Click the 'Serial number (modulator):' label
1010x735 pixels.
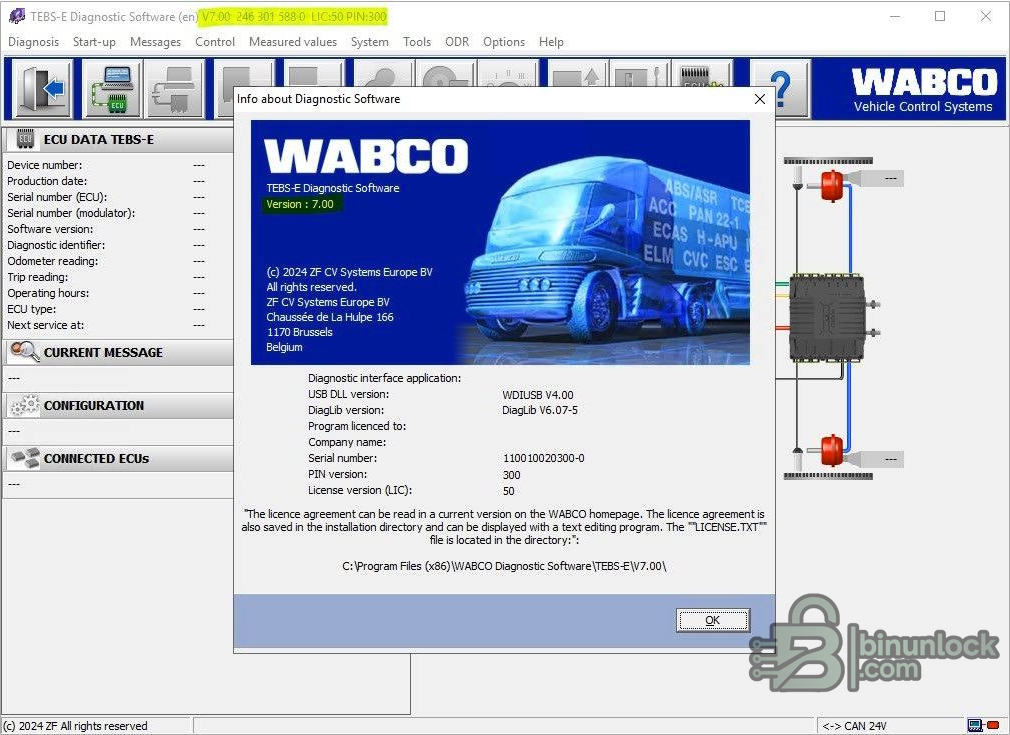71,213
